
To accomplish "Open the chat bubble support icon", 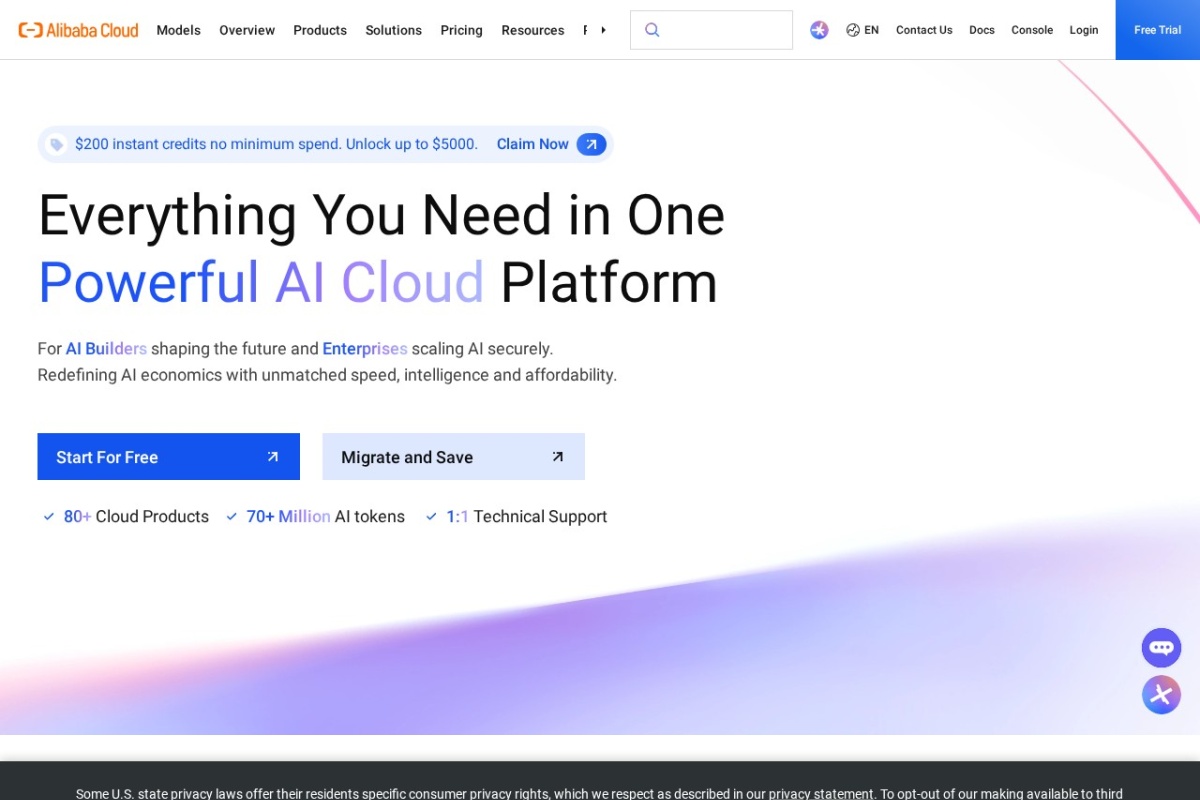I will tap(1161, 648).
